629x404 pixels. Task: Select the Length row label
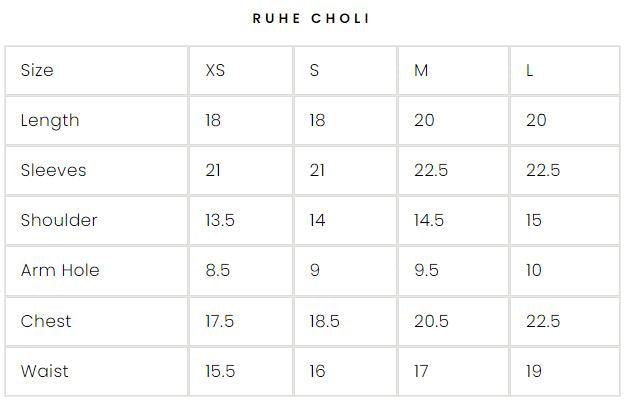pos(50,120)
